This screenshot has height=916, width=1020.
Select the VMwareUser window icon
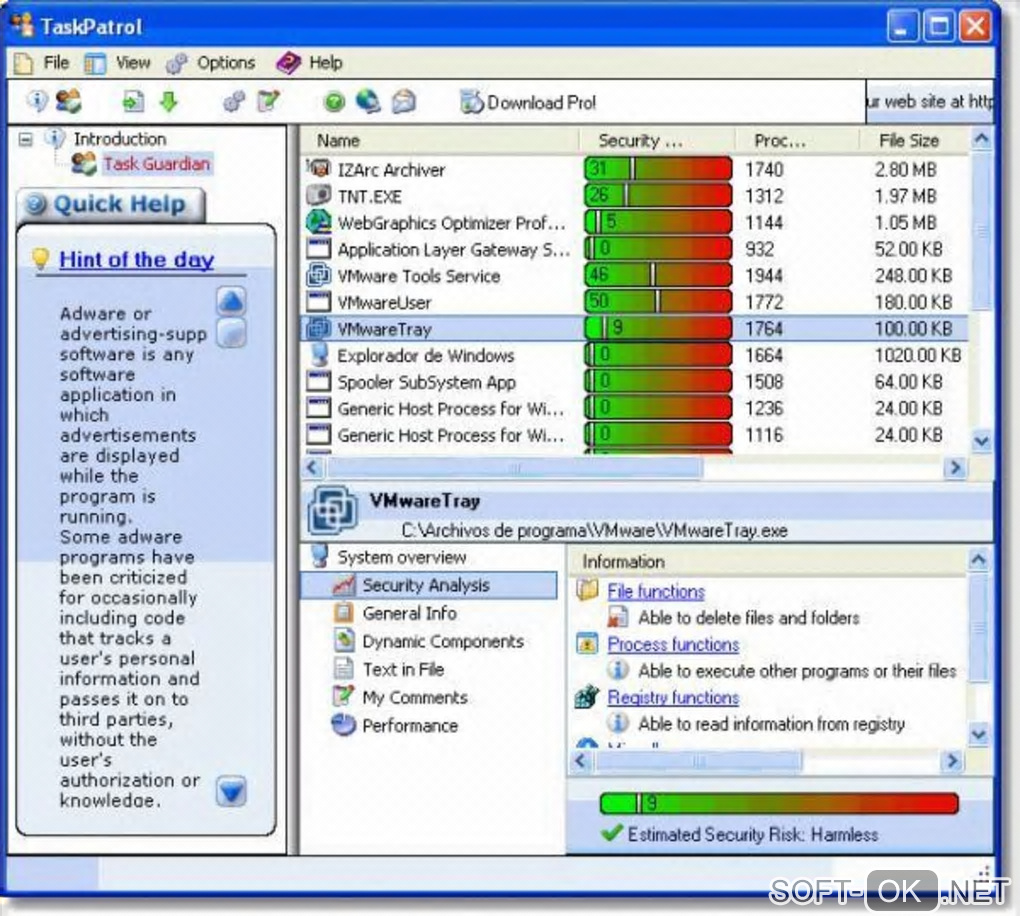tap(318, 301)
